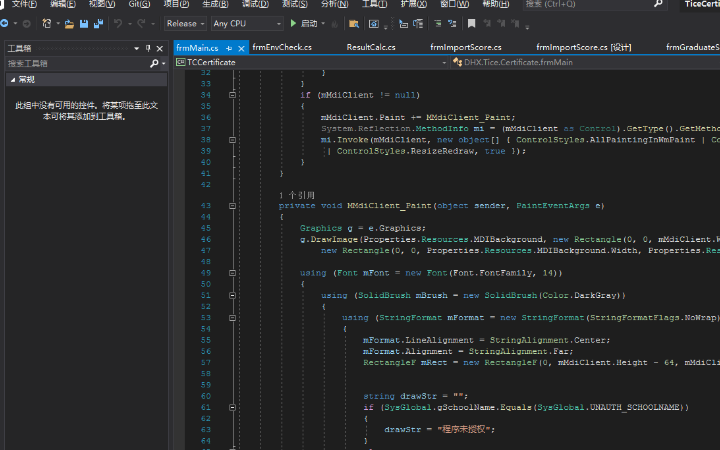Switch to the frmEnvCheck.cs tab
Image resolution: width=720 pixels, height=450 pixels.
[282, 47]
